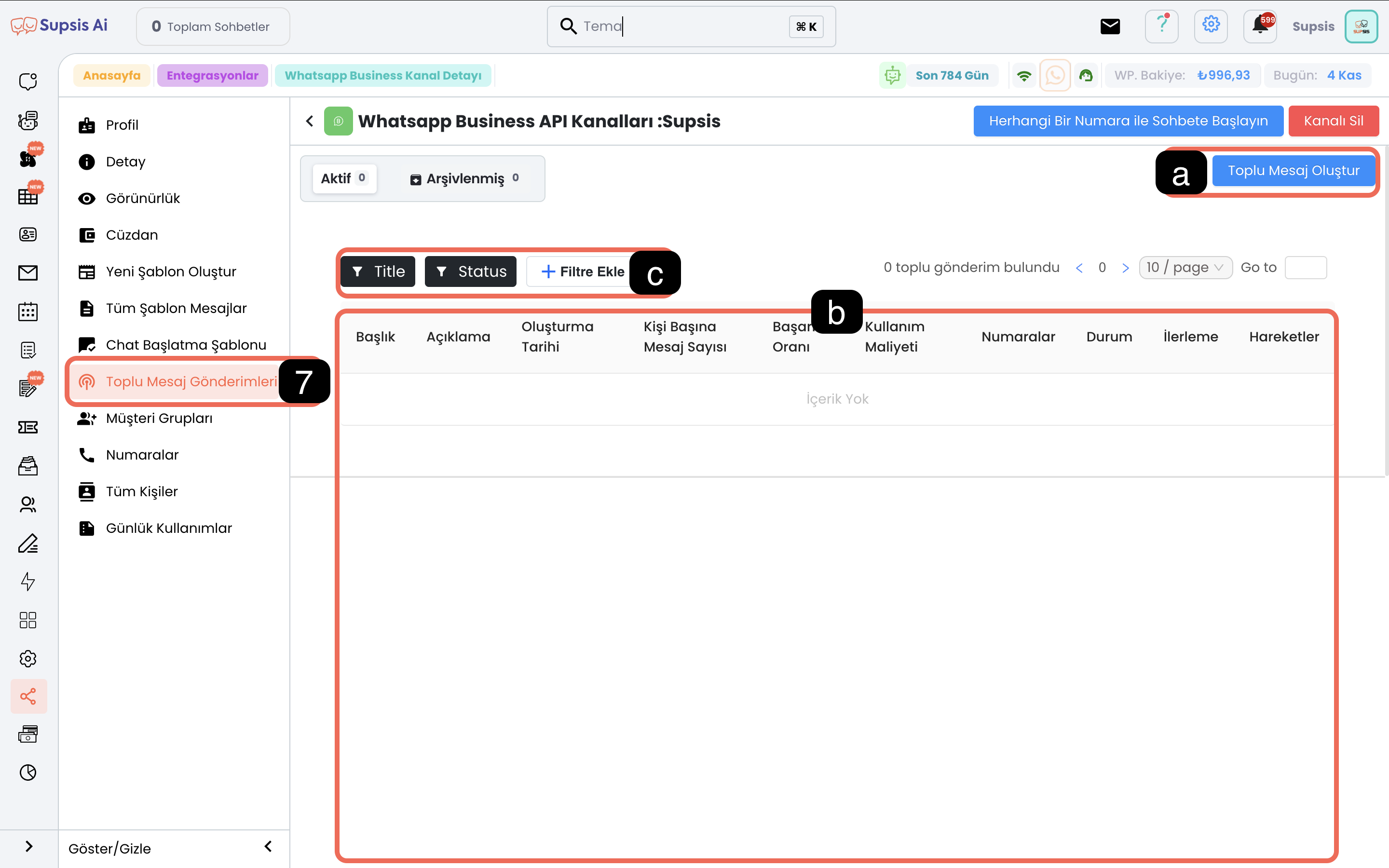
Task: Click Herhangi Bir Numara ile Sohbete Başlayın
Action: [1129, 121]
